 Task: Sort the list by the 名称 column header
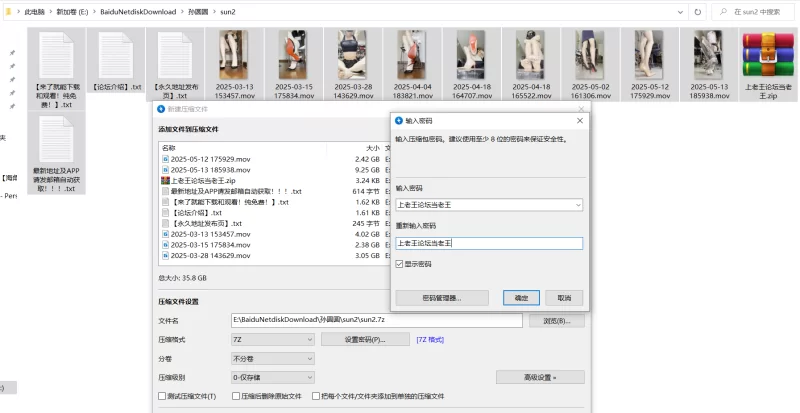tap(168, 148)
